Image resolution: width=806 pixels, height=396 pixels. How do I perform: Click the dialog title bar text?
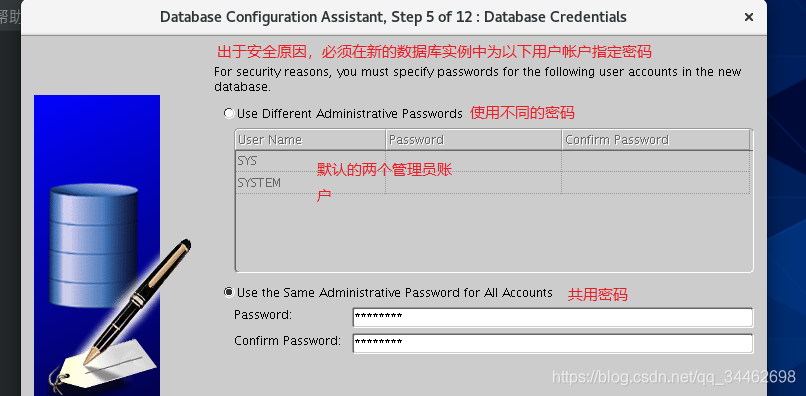pyautogui.click(x=393, y=17)
